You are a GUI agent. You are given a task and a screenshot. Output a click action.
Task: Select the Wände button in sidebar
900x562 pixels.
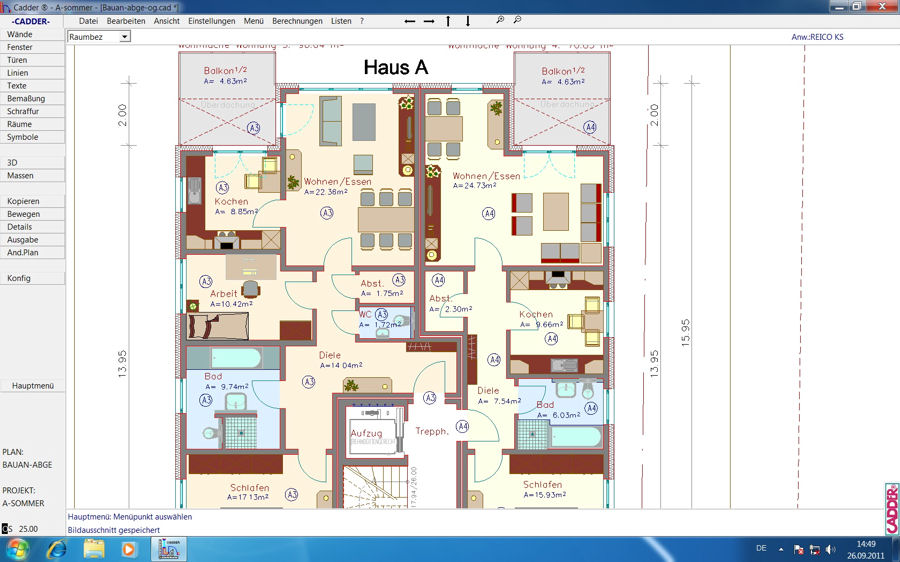coord(32,34)
